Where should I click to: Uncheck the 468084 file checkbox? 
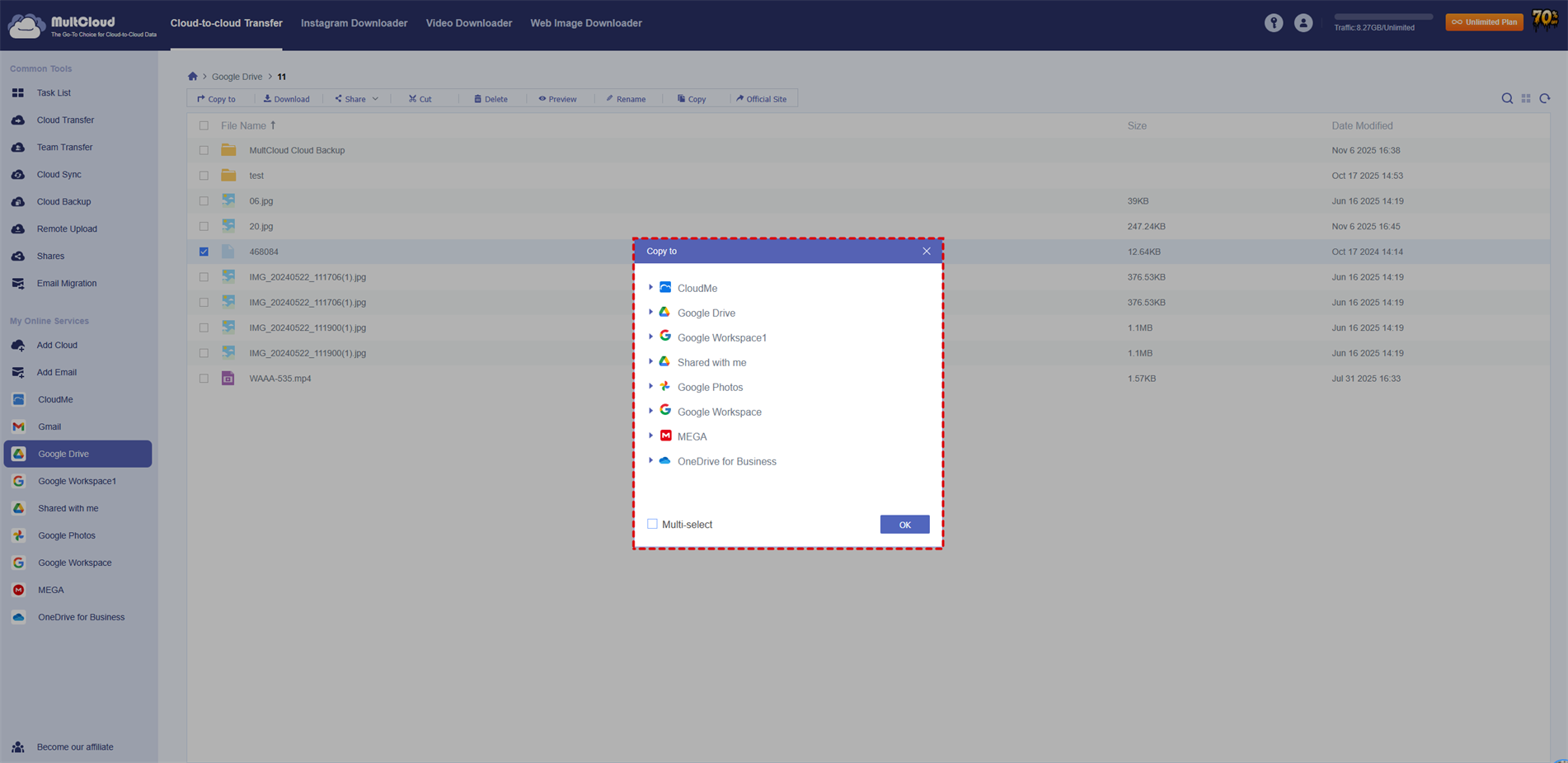[204, 252]
